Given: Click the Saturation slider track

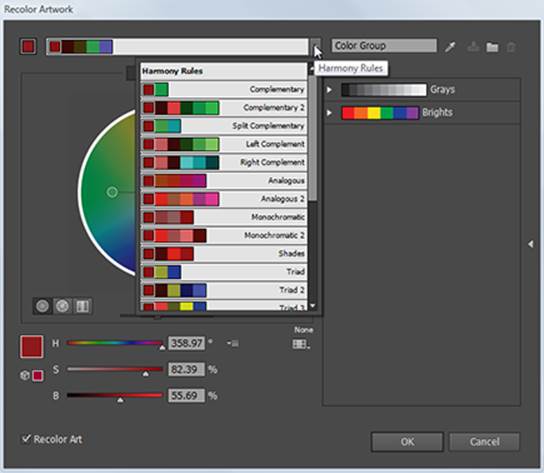Looking at the screenshot, I should click(x=115, y=369).
